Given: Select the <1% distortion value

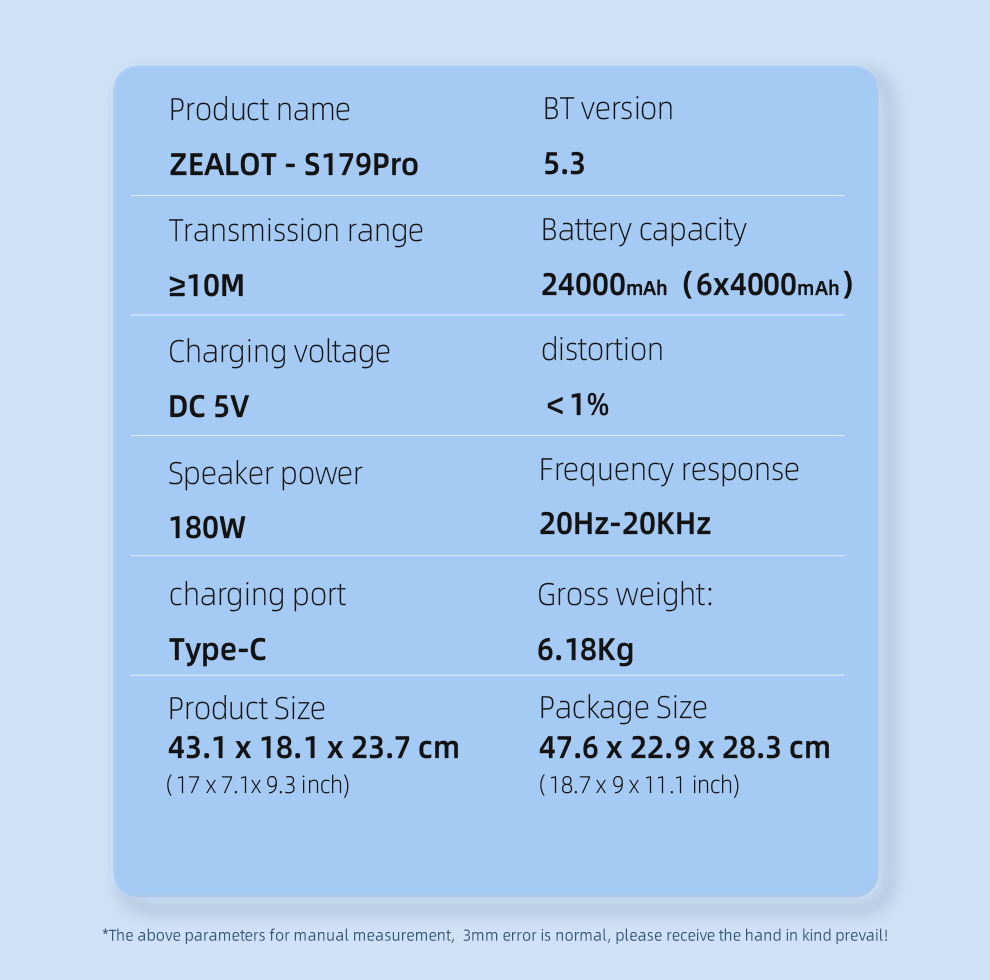Looking at the screenshot, I should (577, 405).
